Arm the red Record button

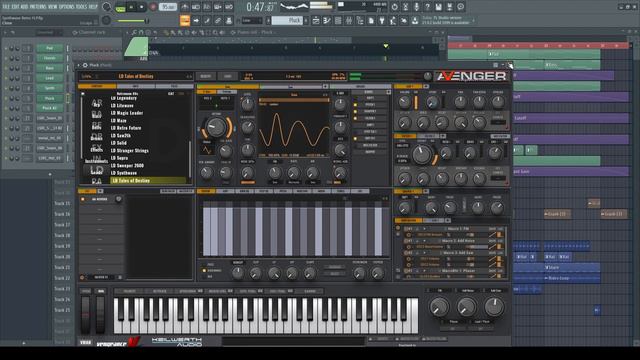click(153, 7)
